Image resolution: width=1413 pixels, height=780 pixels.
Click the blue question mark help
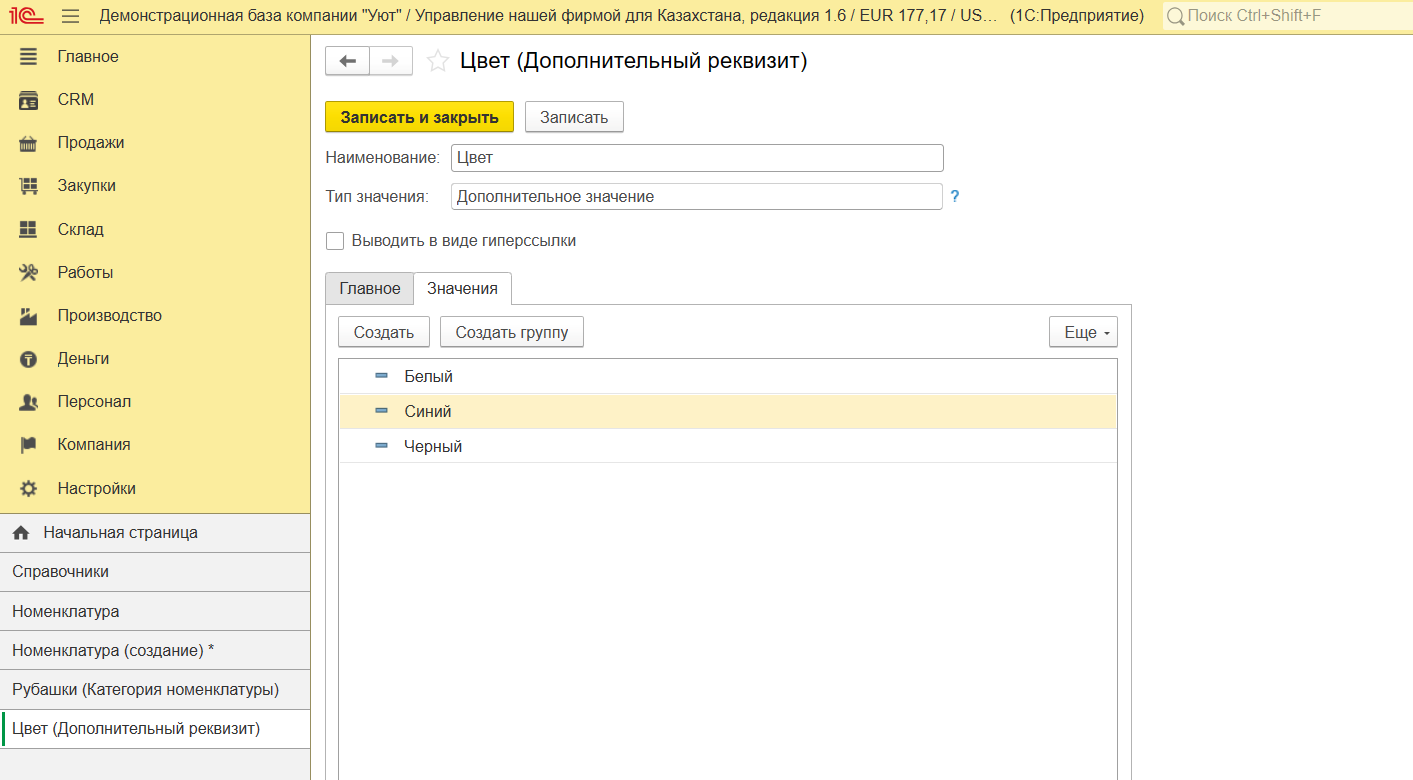pyautogui.click(x=954, y=197)
